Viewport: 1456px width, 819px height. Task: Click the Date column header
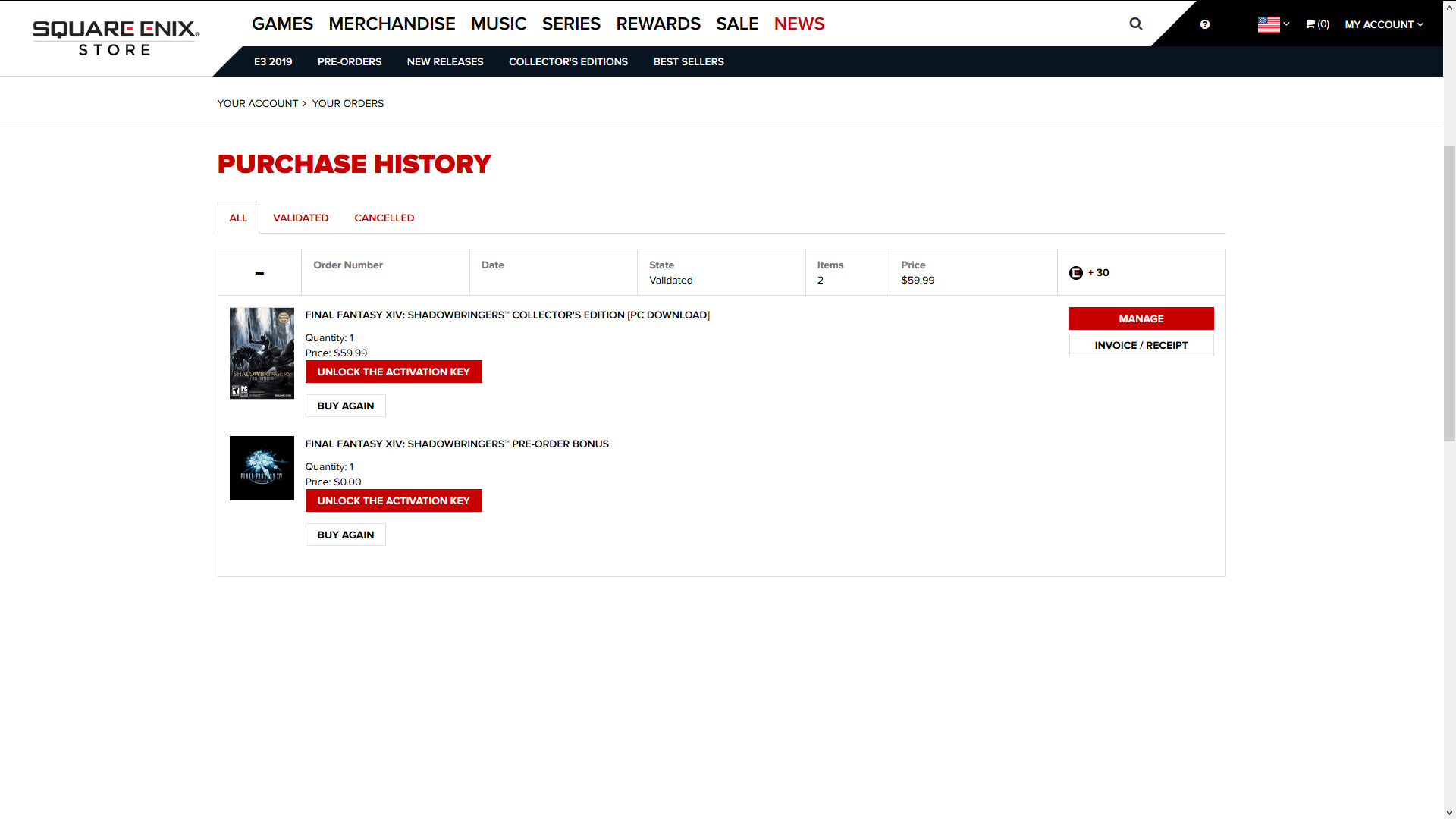pyautogui.click(x=493, y=265)
